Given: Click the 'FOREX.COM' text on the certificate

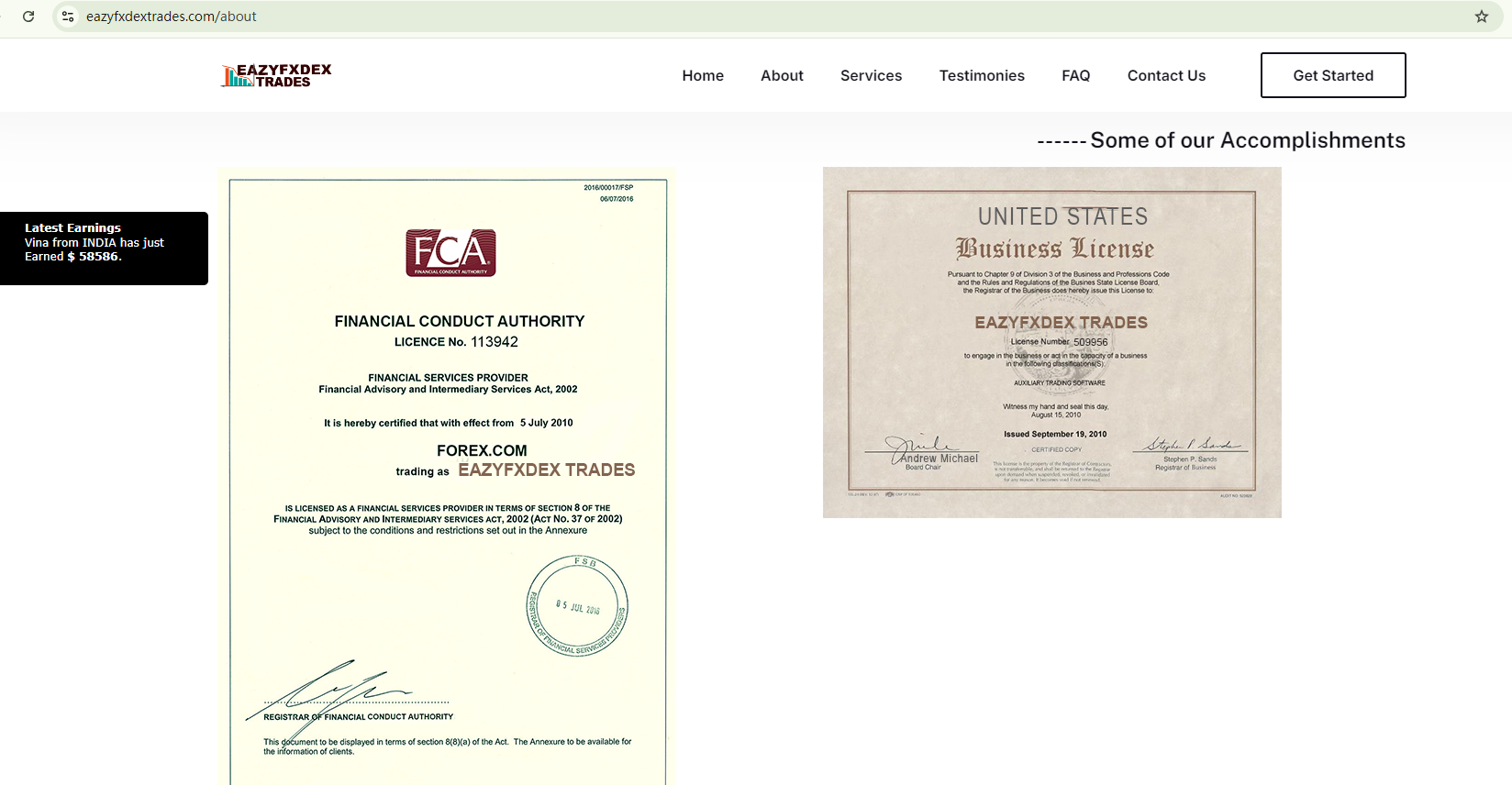Looking at the screenshot, I should click(x=482, y=450).
